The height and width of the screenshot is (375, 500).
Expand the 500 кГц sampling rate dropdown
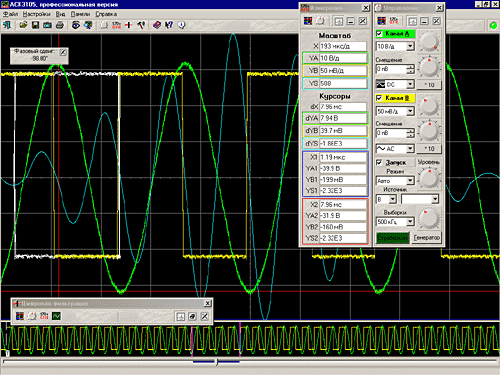(411, 222)
